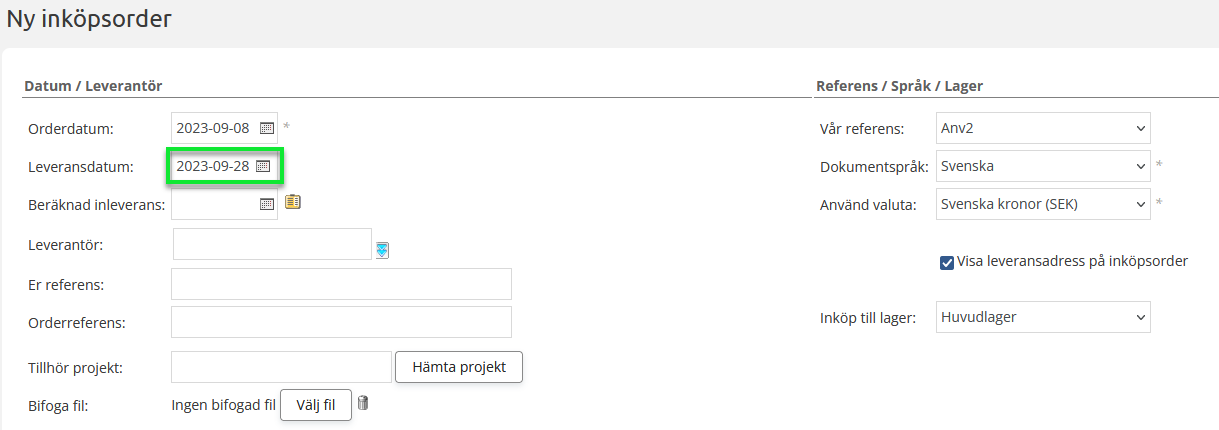
Task: Open the Använd valuta currency dropdown
Action: pos(1044,204)
